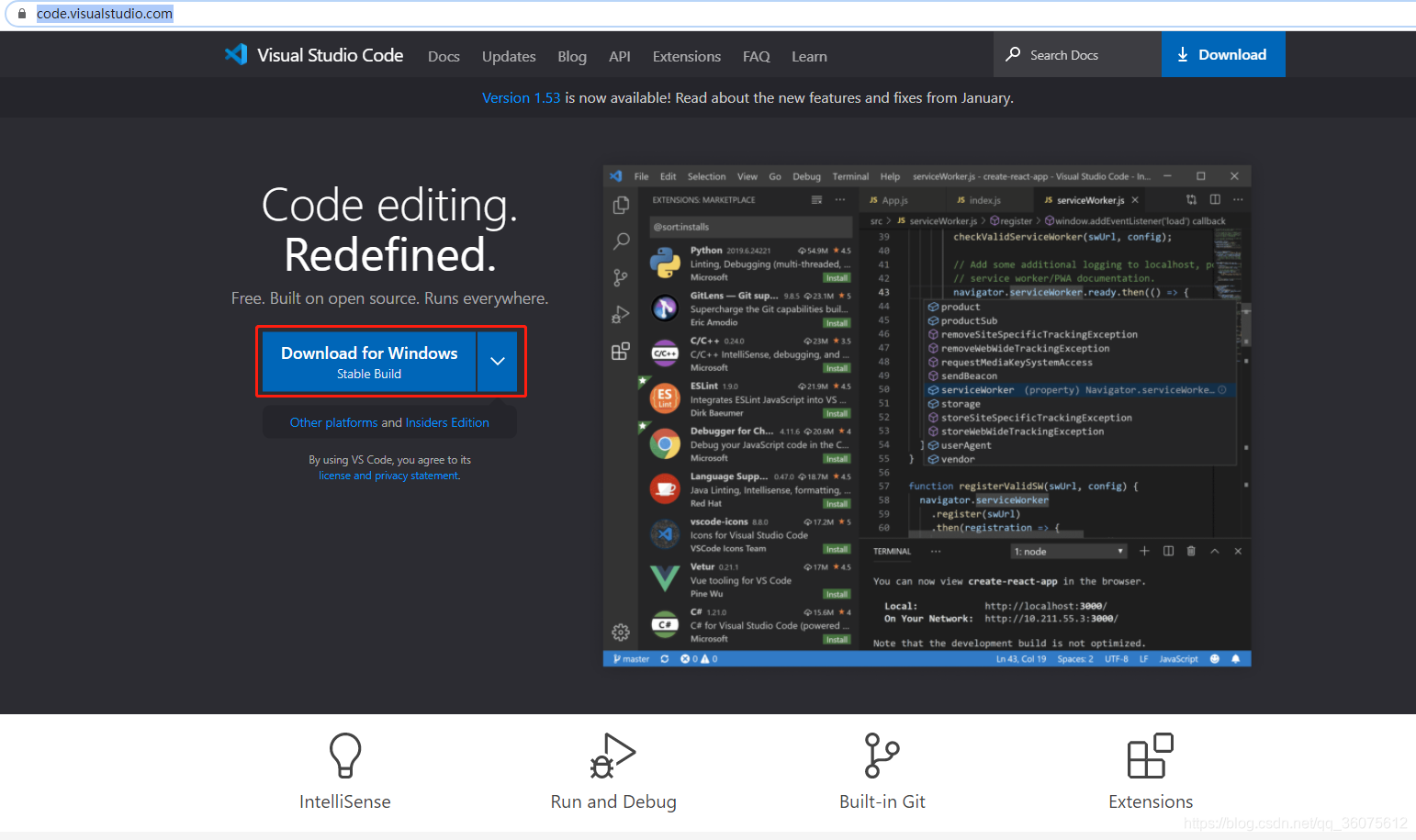Viewport: 1416px width, 840px height.
Task: Click the IntelliSense lightbulb icon
Action: pos(345,756)
